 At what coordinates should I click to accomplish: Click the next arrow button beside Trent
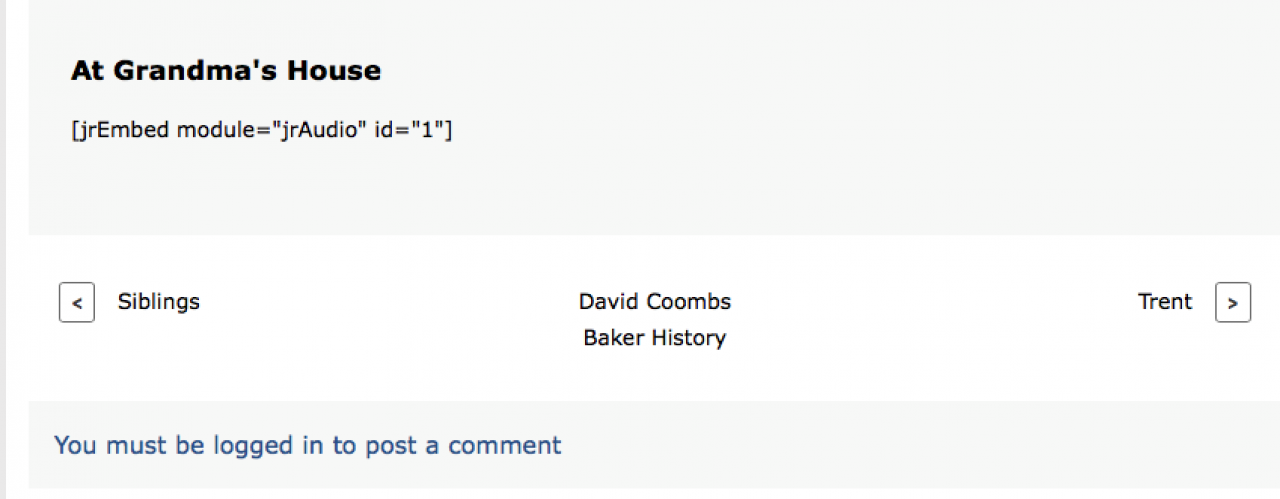point(1232,302)
